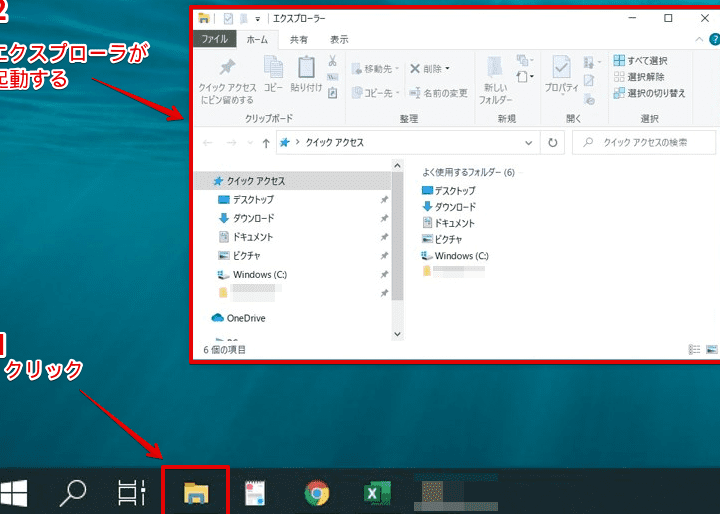Go up one folder level

(x=265, y=143)
